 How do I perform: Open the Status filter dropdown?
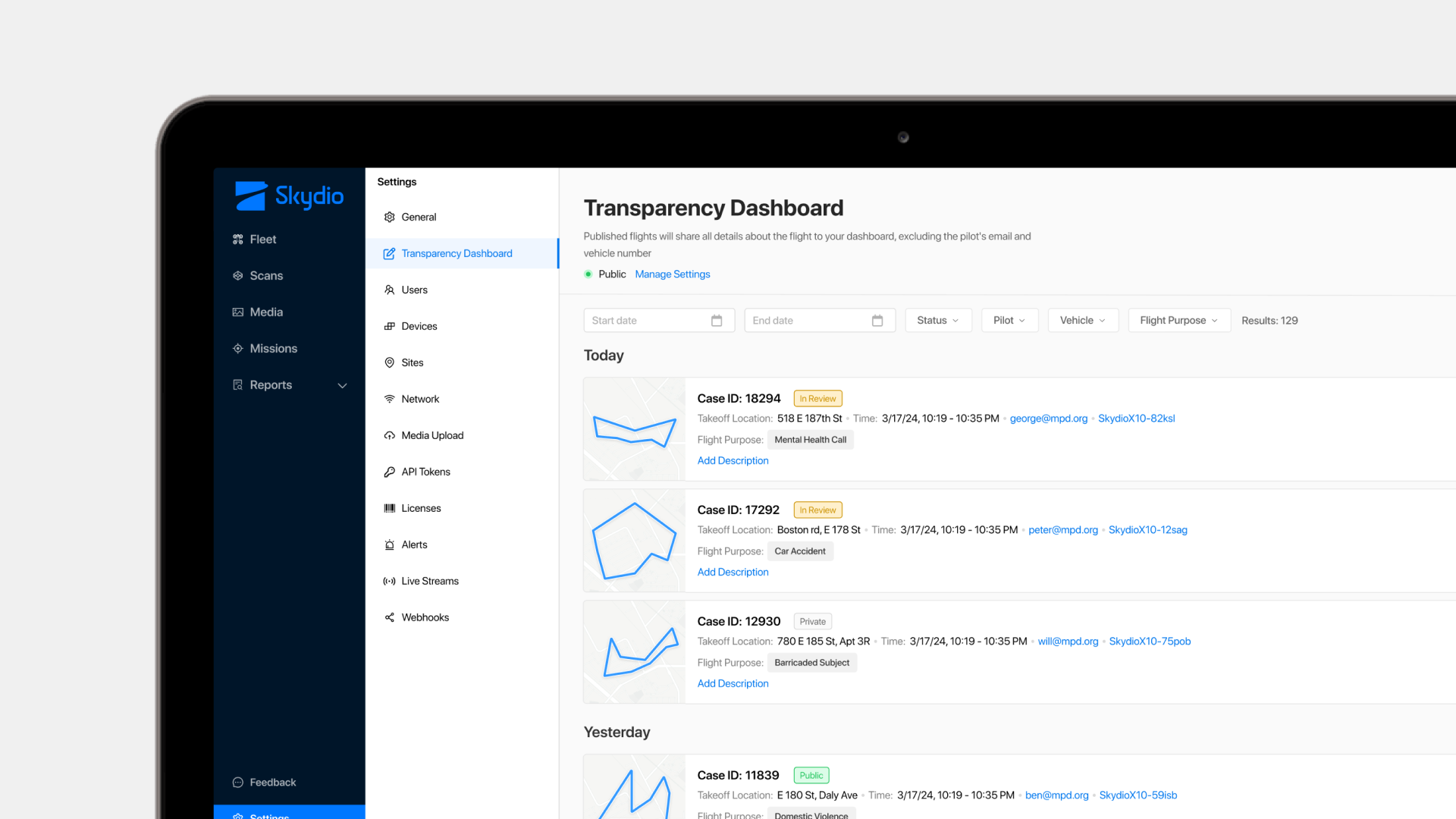tap(938, 320)
